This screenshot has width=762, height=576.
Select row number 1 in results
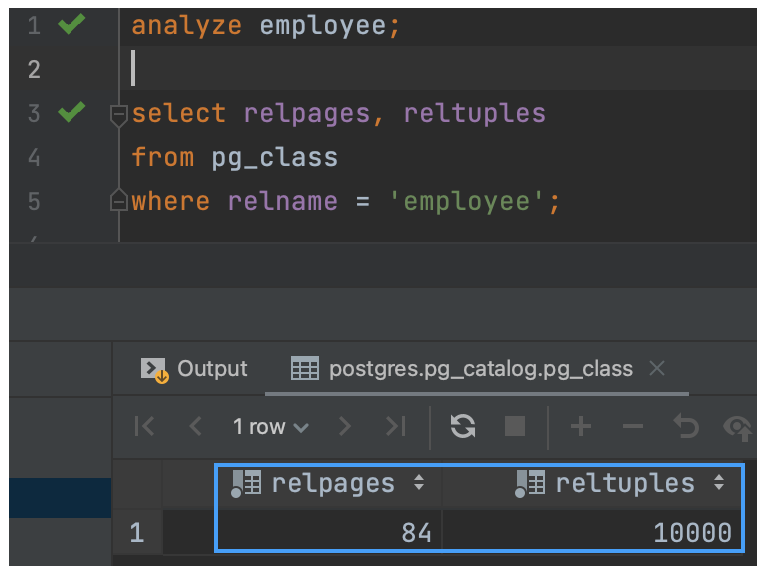[x=137, y=532]
